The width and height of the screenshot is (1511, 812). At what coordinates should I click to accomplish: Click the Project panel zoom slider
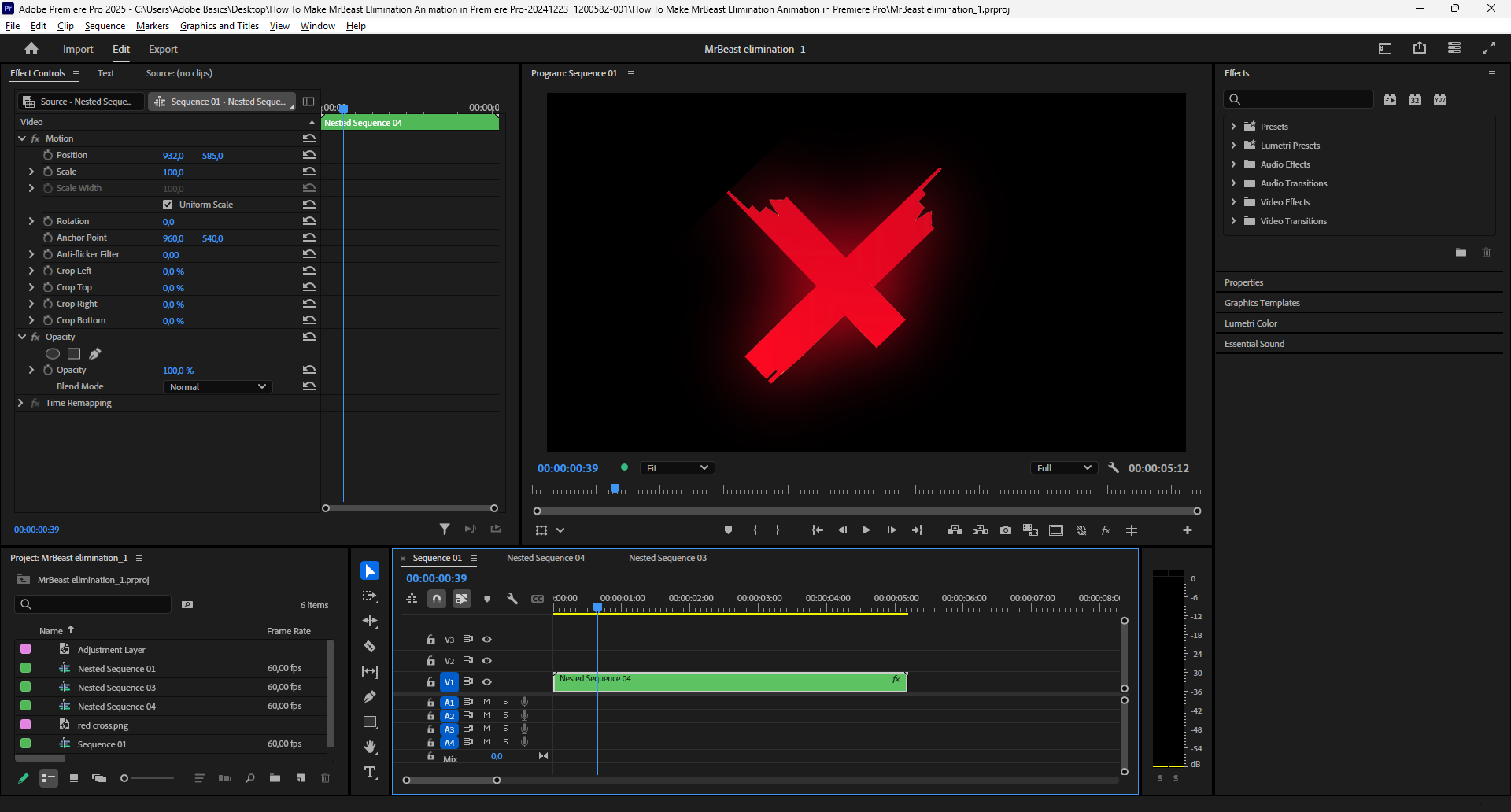click(x=124, y=778)
